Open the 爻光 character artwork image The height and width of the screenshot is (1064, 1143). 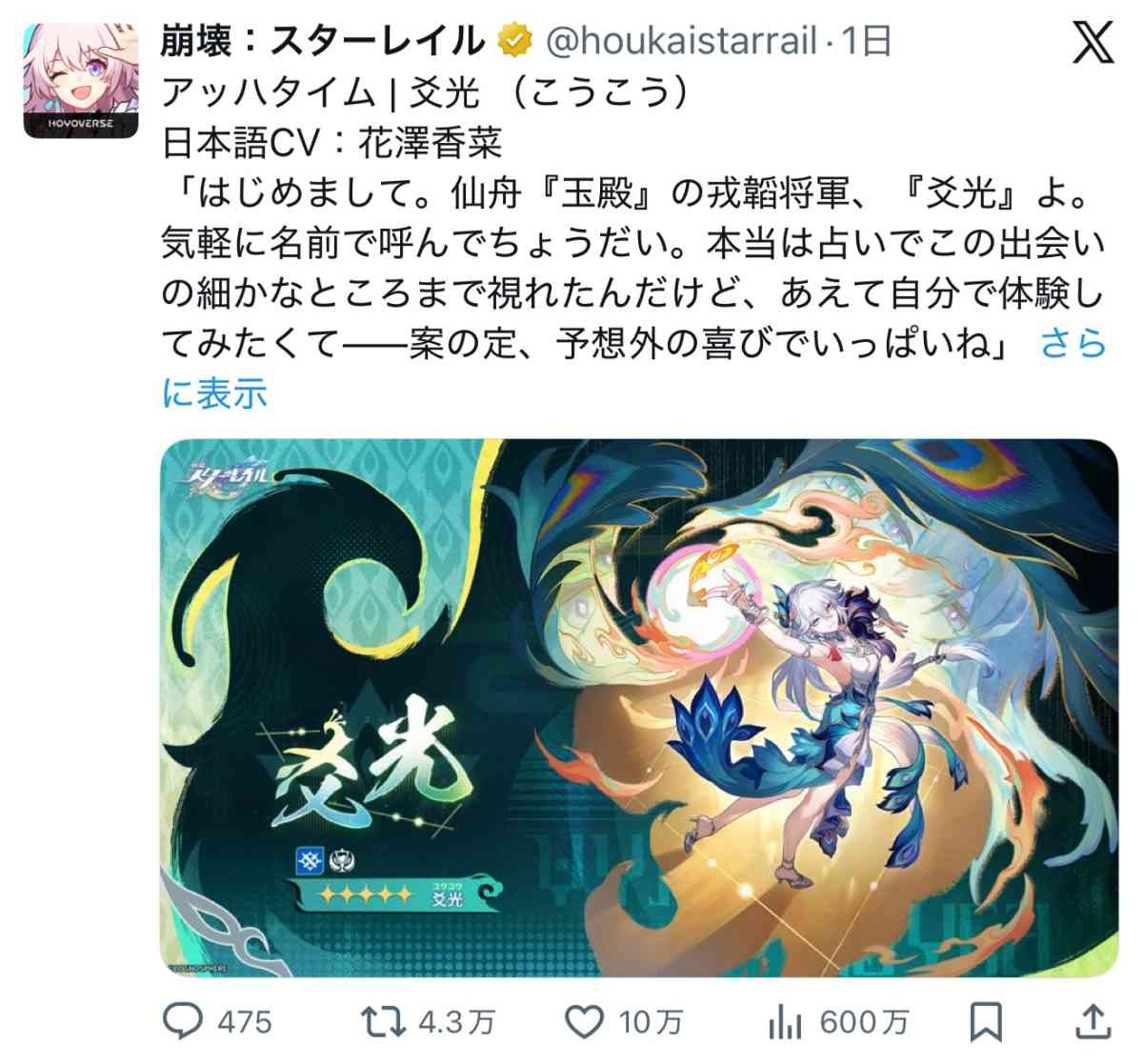click(x=639, y=708)
